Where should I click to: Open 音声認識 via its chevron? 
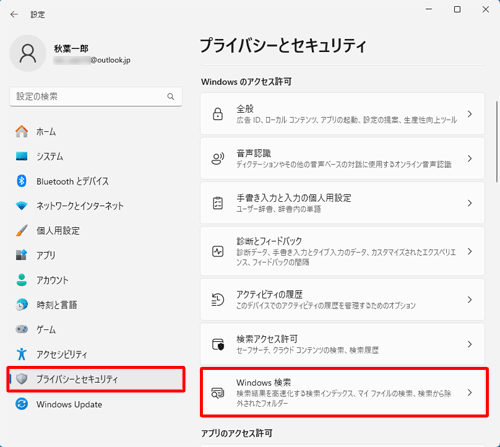pyautogui.click(x=470, y=158)
